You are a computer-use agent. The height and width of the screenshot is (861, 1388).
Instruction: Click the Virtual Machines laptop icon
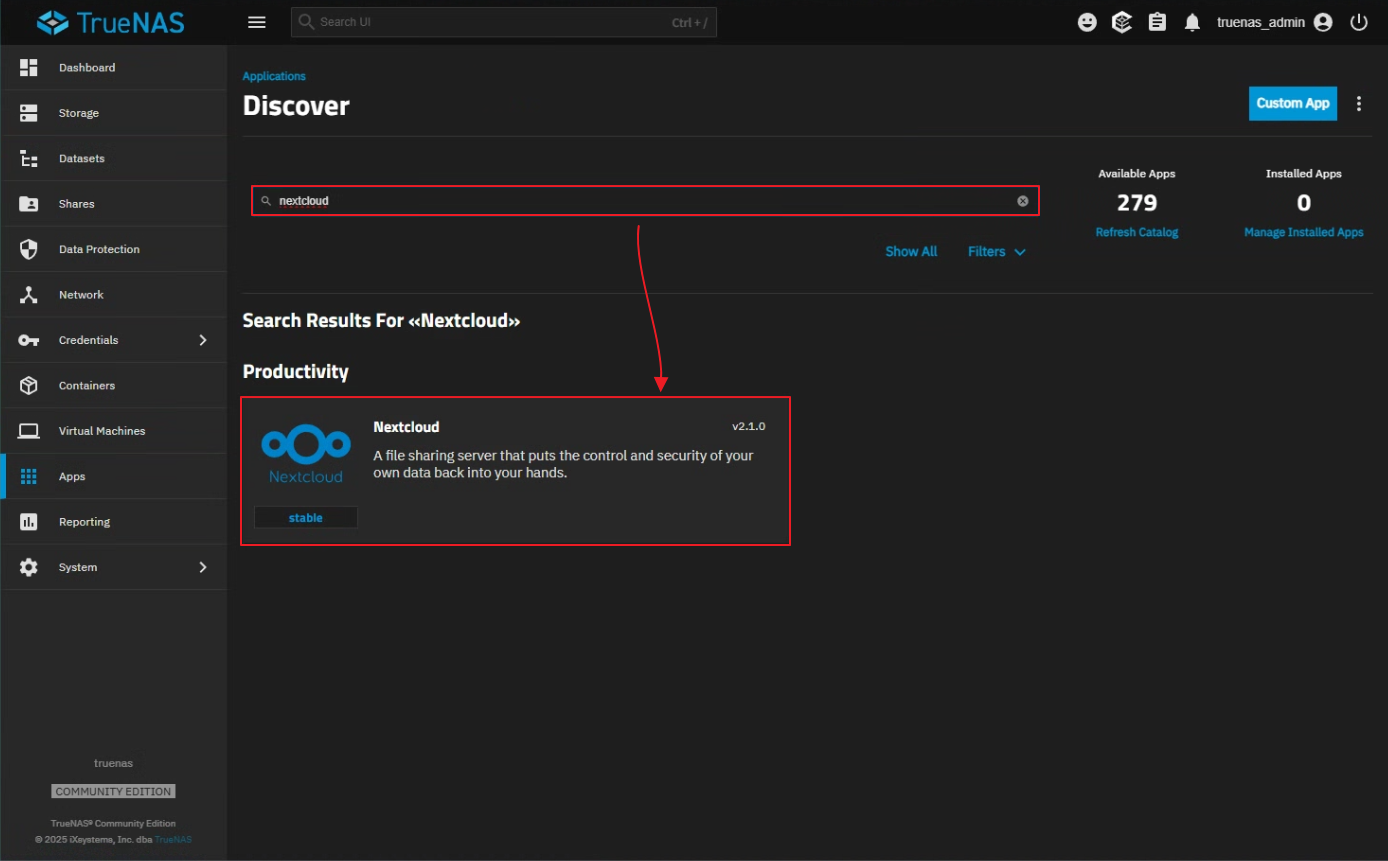pos(29,431)
